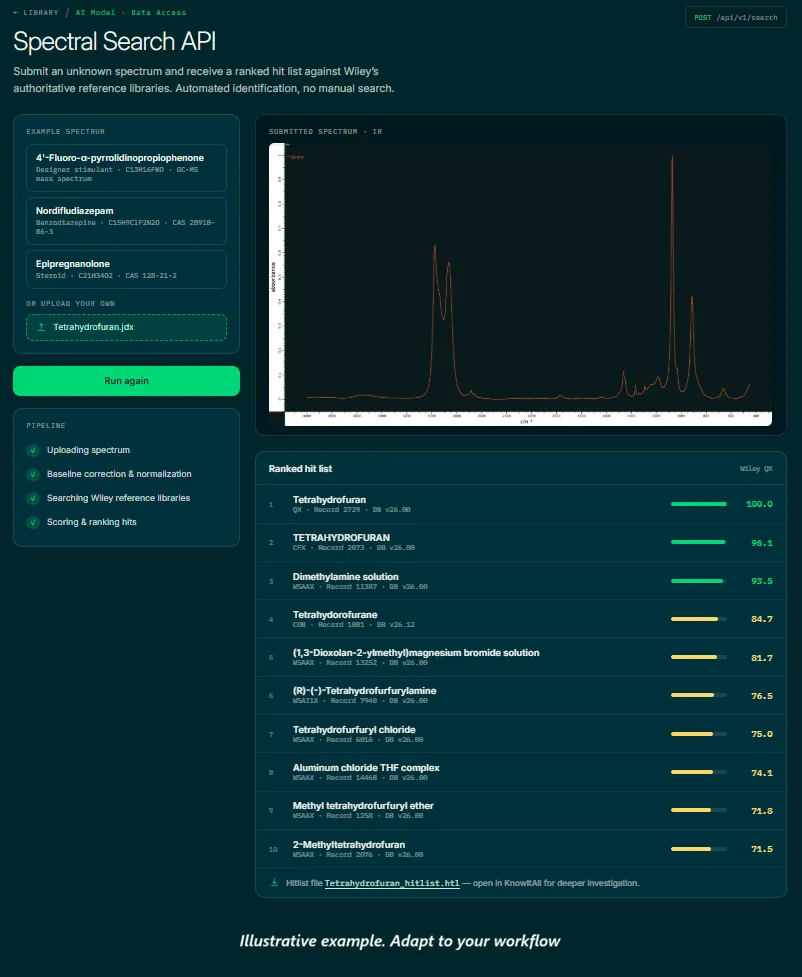
Task: Click the POST /api/v1/search endpoint badge
Action: pos(735,17)
